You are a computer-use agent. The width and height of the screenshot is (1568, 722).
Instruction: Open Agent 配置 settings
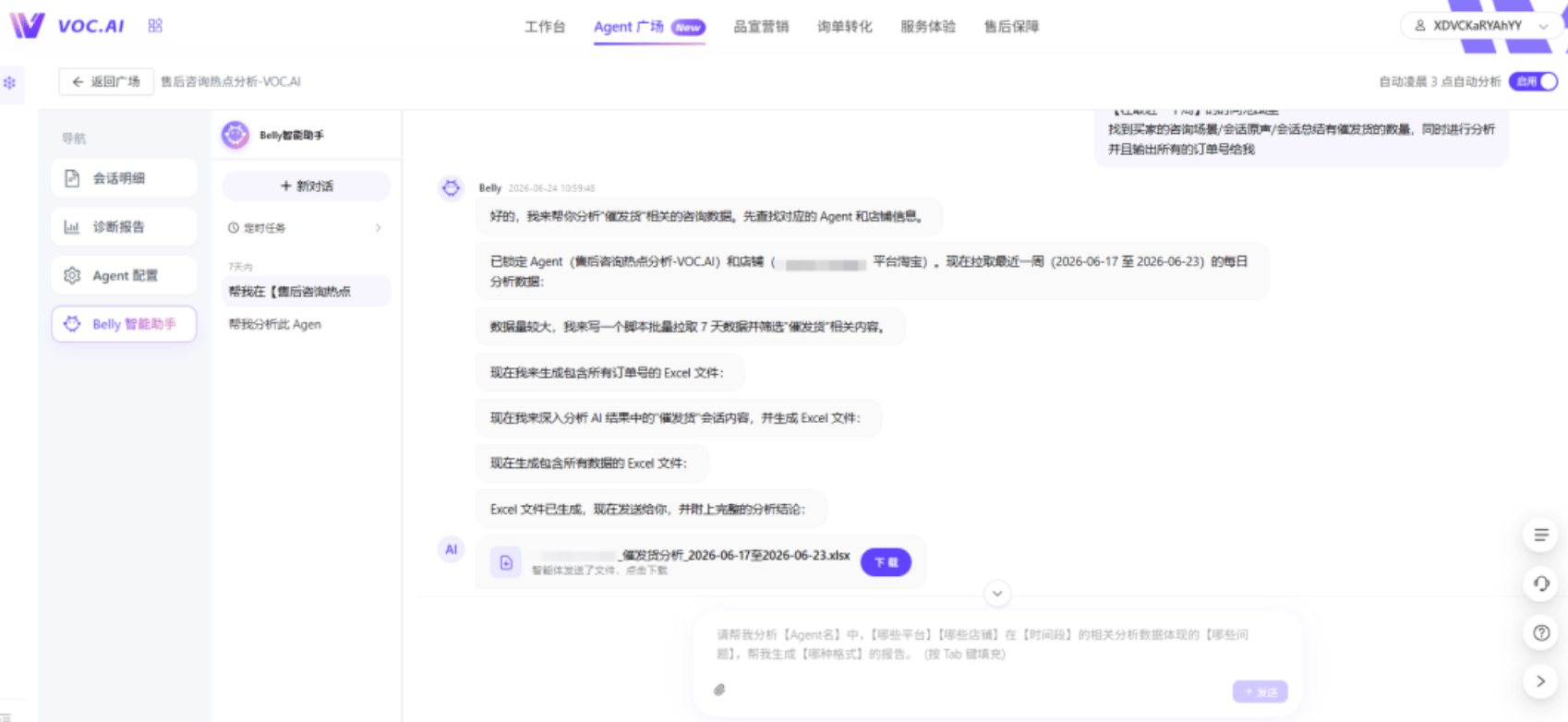pyautogui.click(x=124, y=275)
